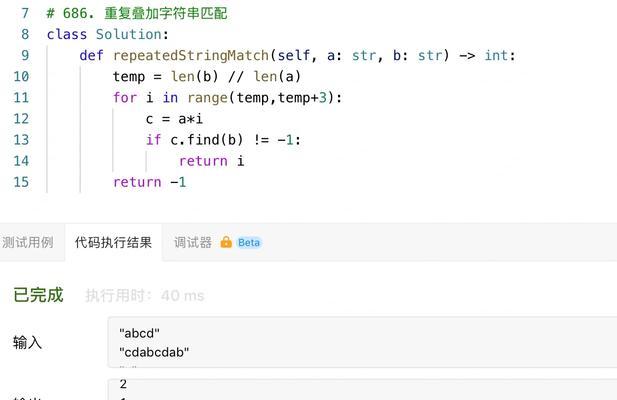Click the return -1 statement
The height and width of the screenshot is (400, 617).
(150, 182)
